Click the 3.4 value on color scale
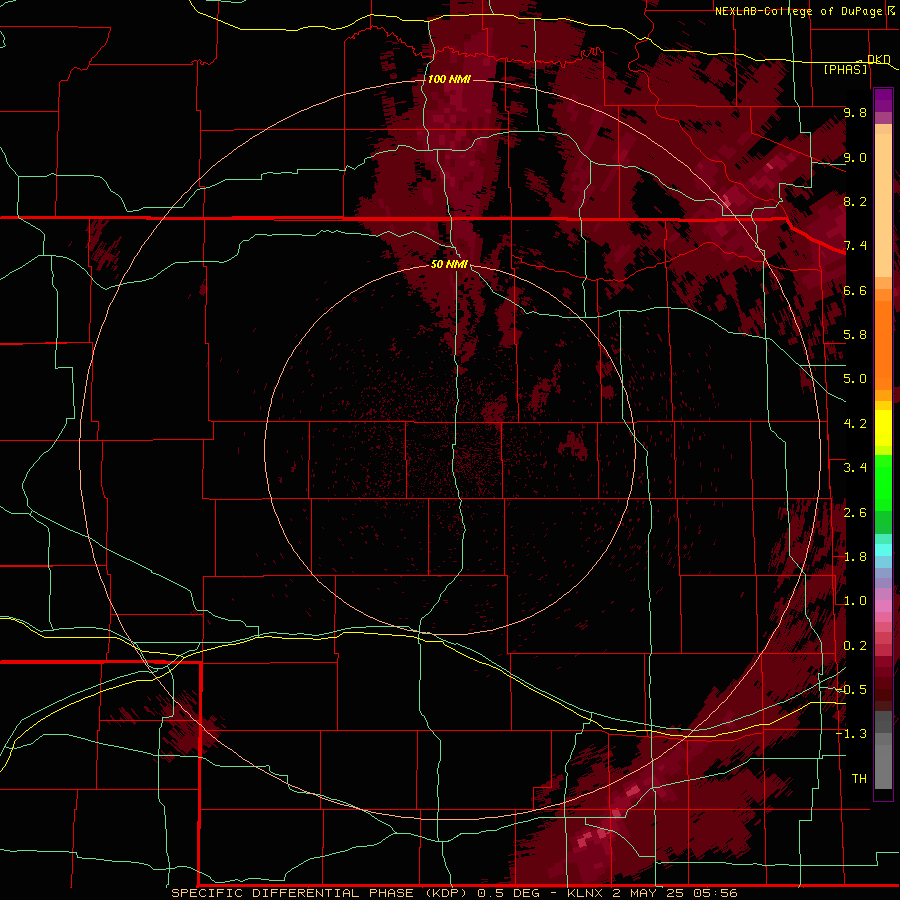 click(x=855, y=468)
